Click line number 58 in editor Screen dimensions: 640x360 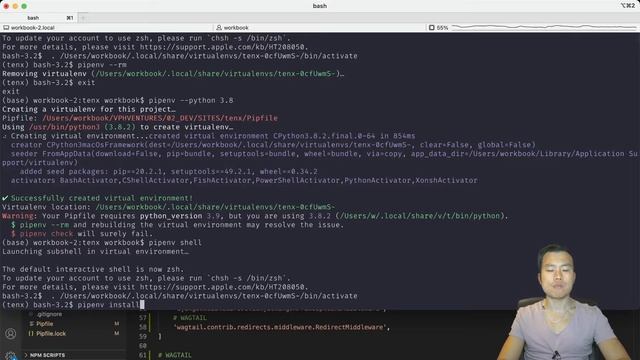(142, 327)
